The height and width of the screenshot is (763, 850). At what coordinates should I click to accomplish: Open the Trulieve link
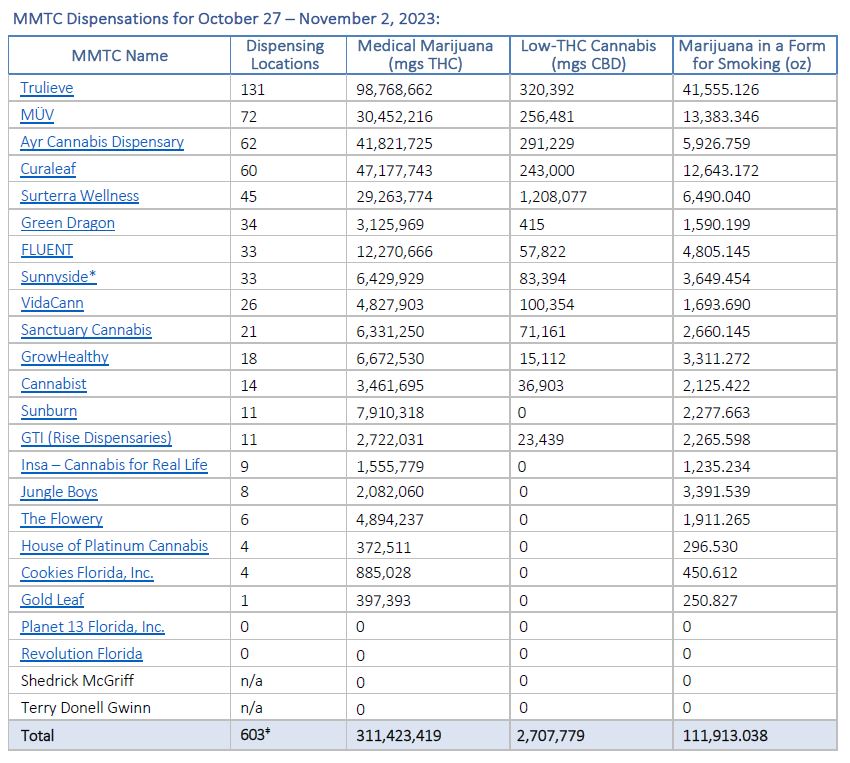tap(47, 88)
